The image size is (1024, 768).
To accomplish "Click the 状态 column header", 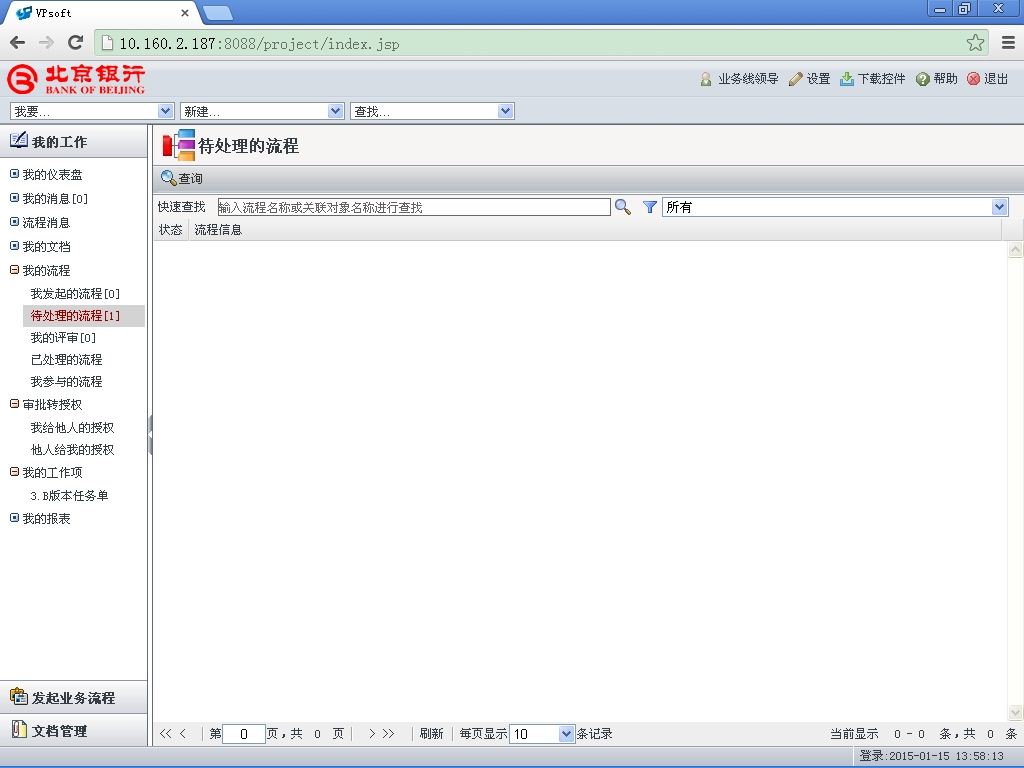I will click(170, 230).
